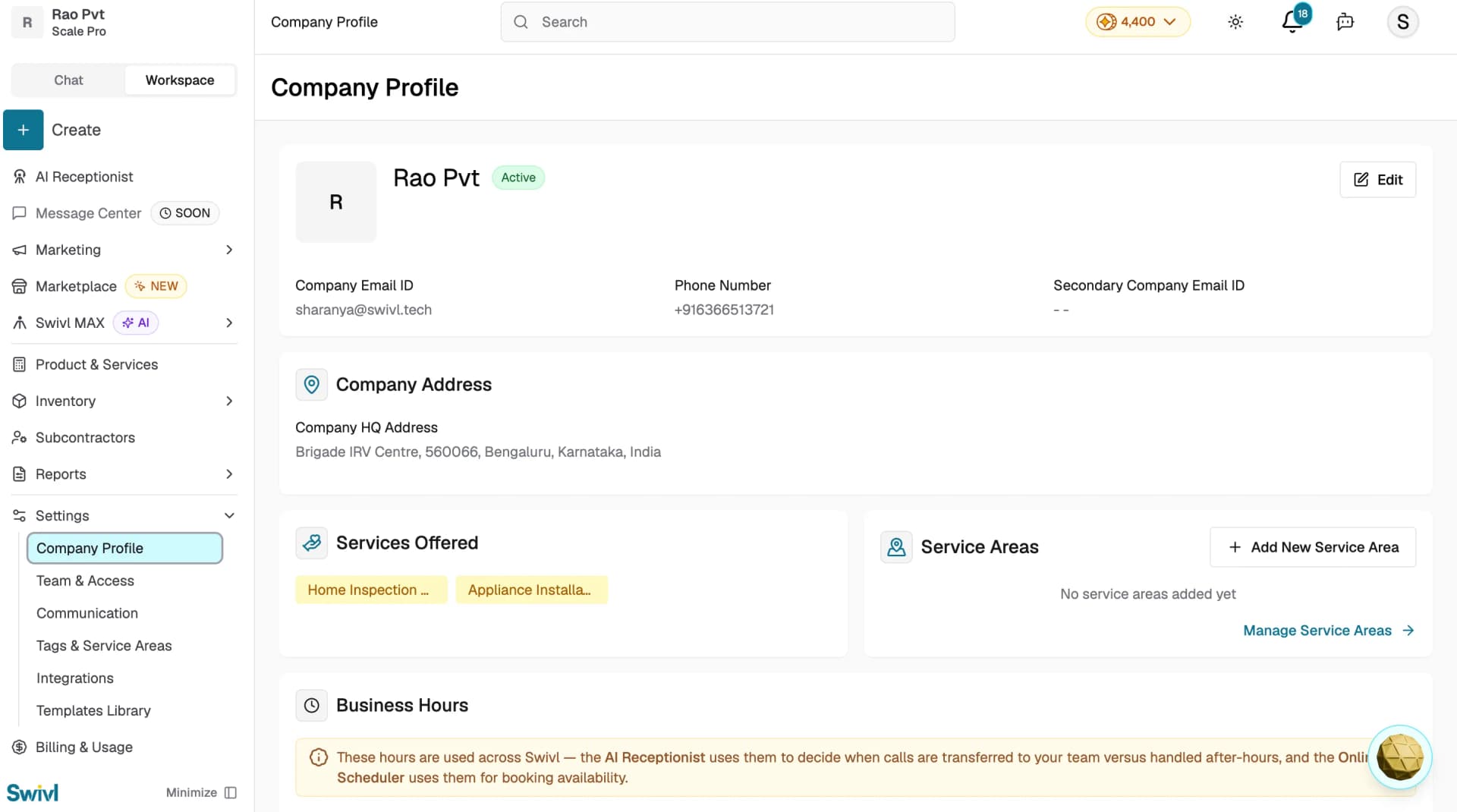Toggle the light theme sun icon
This screenshot has height=812, width=1457.
[x=1235, y=22]
